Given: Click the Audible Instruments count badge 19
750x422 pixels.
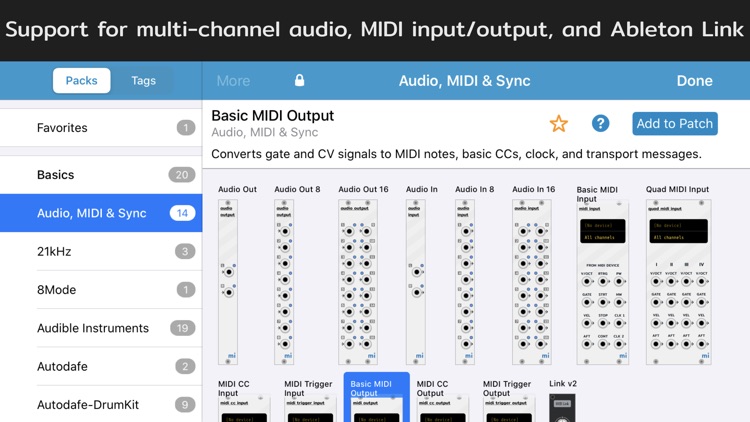Looking at the screenshot, I should (x=182, y=328).
